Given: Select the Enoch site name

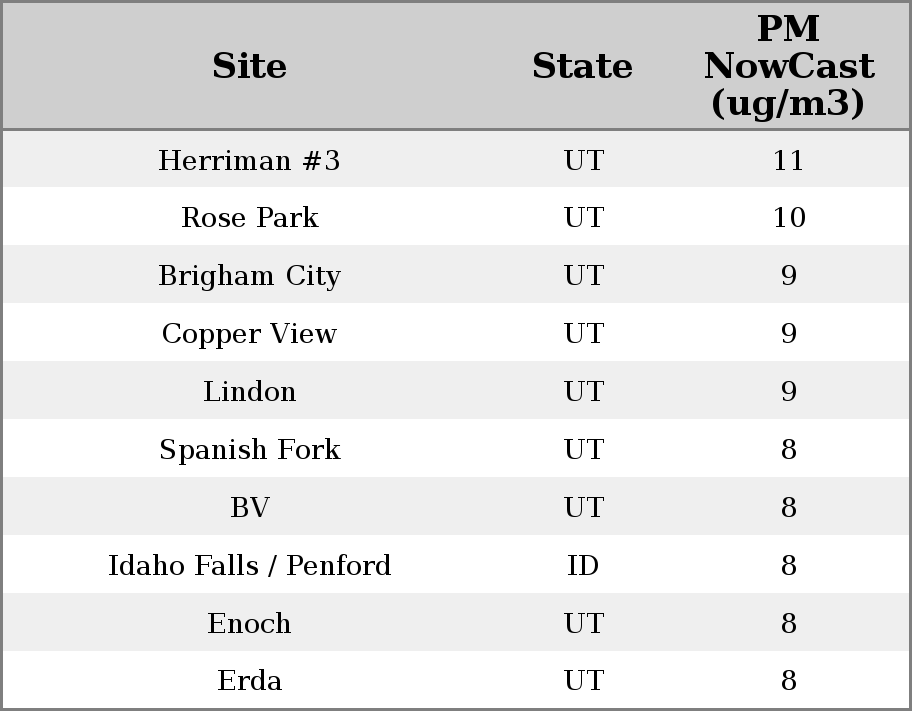Looking at the screenshot, I should point(249,624).
